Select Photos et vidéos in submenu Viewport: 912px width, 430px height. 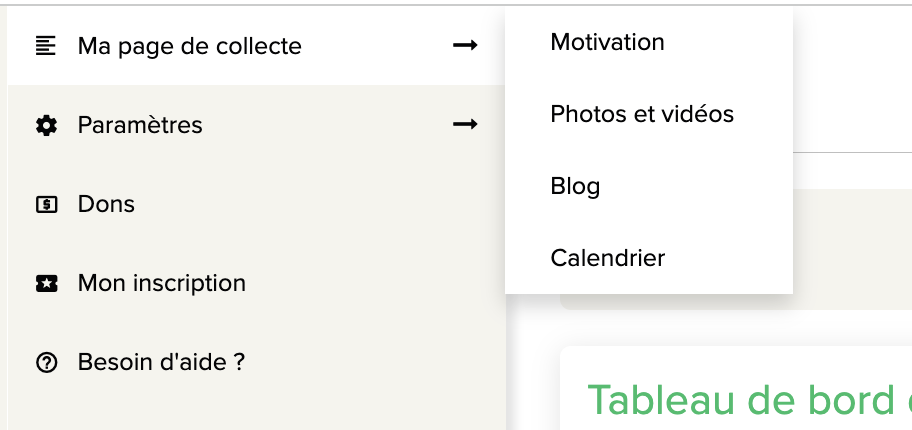coord(642,114)
